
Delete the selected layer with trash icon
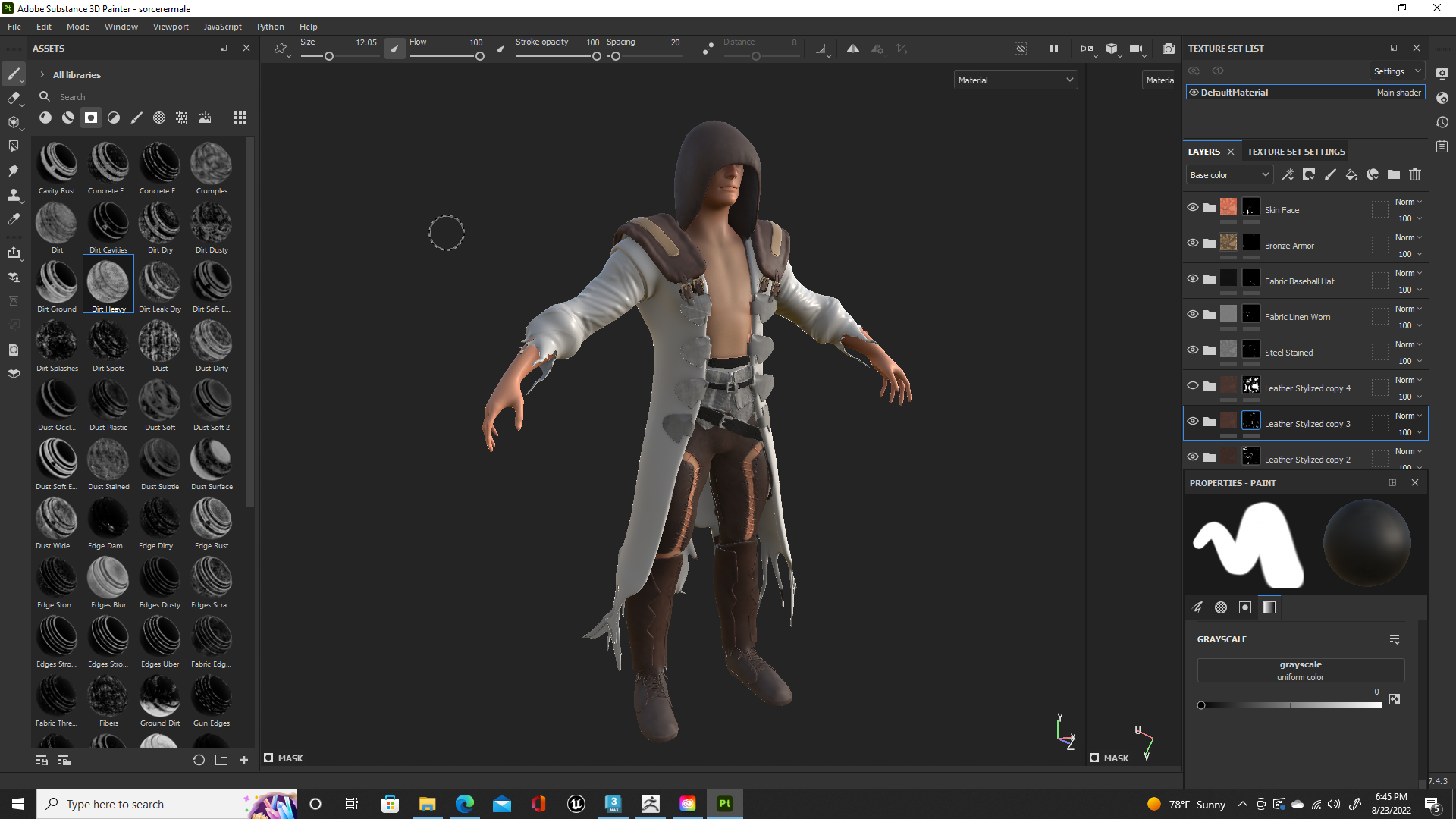click(1415, 175)
